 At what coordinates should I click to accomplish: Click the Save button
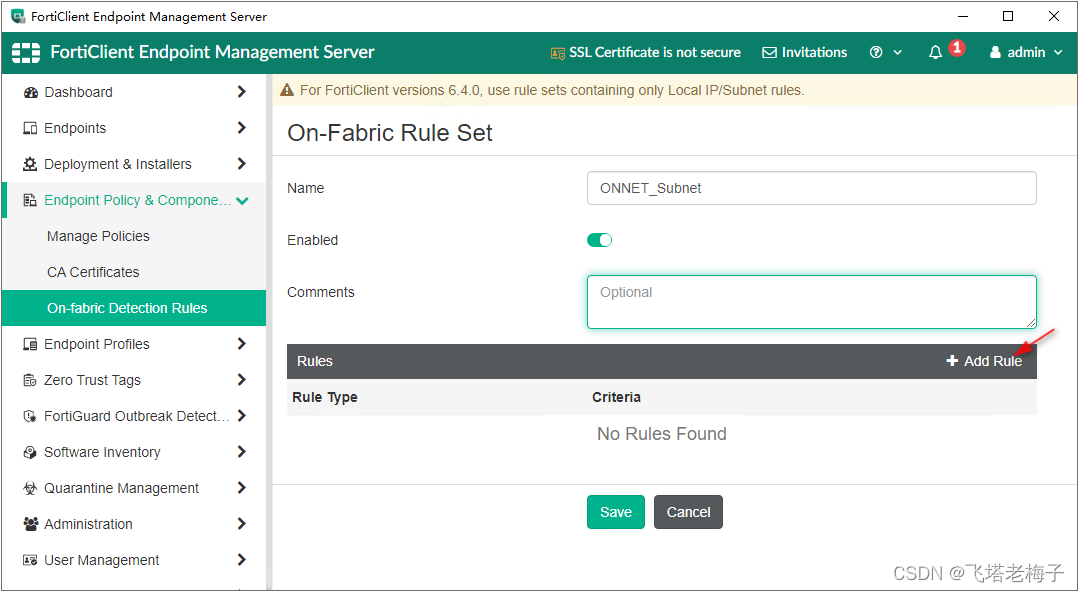(616, 512)
